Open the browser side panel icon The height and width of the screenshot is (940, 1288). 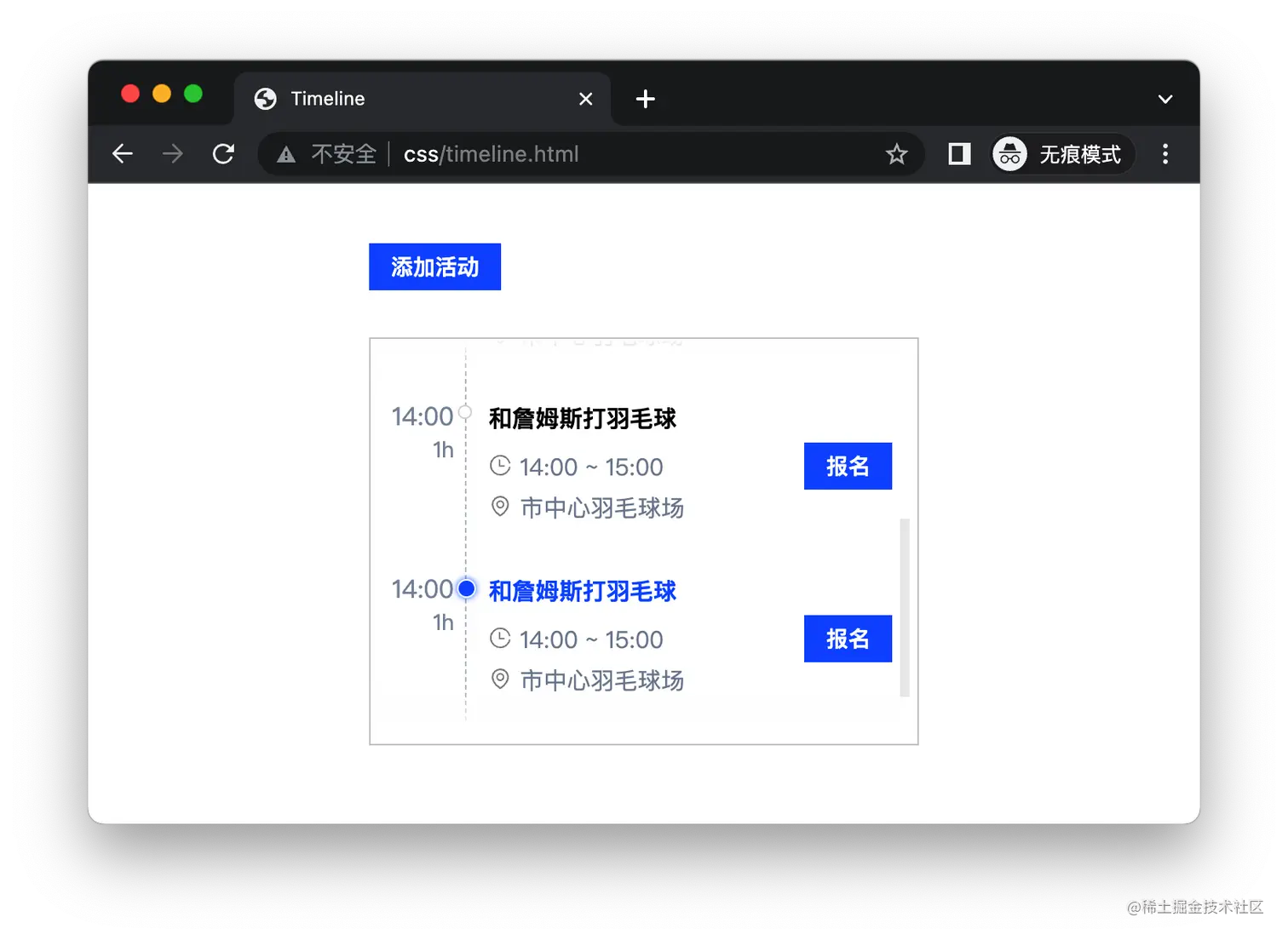coord(958,154)
